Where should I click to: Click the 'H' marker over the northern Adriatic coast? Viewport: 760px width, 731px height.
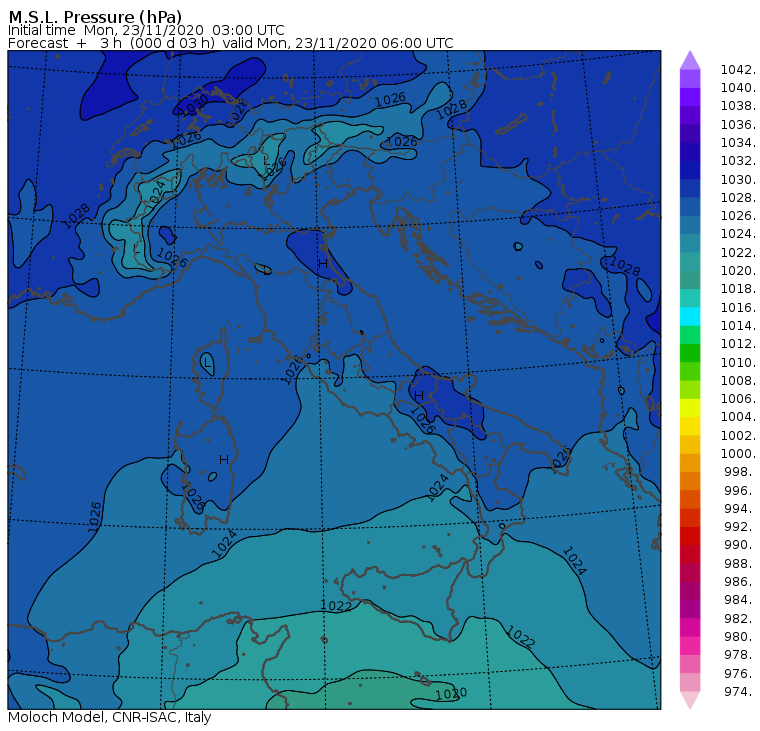point(323,264)
